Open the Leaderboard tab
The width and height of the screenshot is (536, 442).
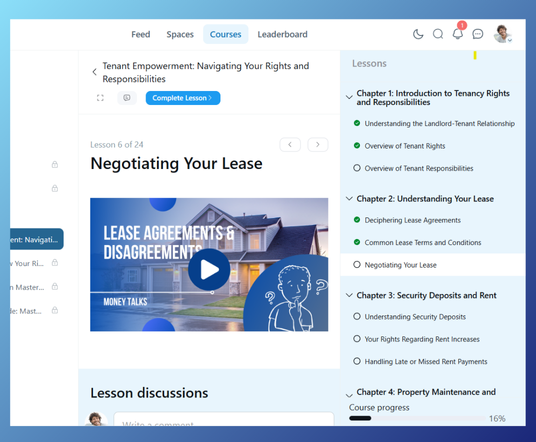coord(282,34)
